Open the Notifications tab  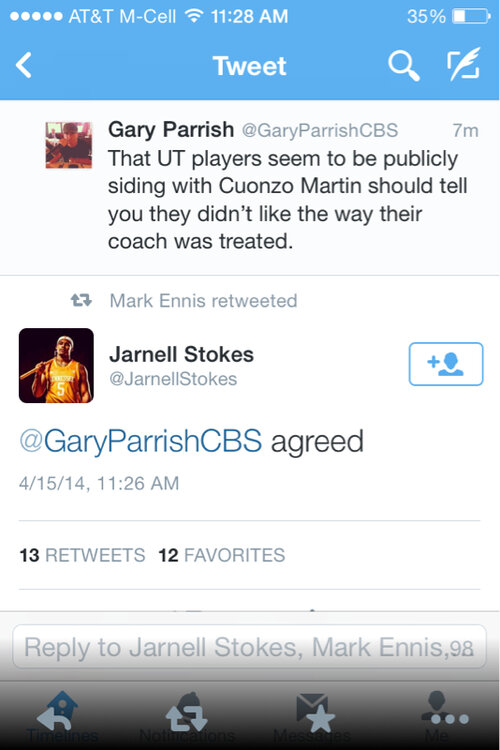[x=187, y=717]
